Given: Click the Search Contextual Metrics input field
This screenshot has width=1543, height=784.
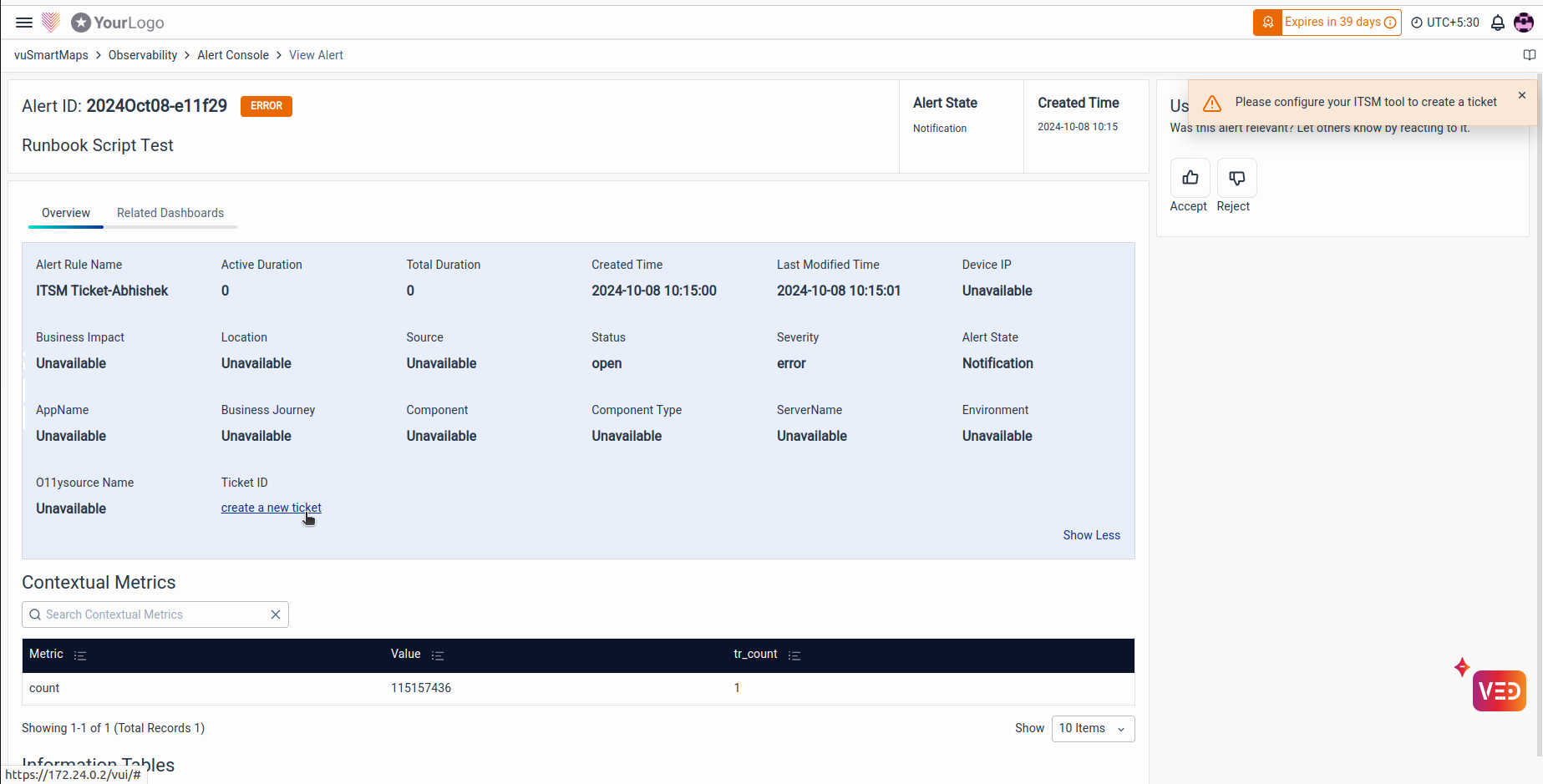Looking at the screenshot, I should pyautogui.click(x=150, y=615).
